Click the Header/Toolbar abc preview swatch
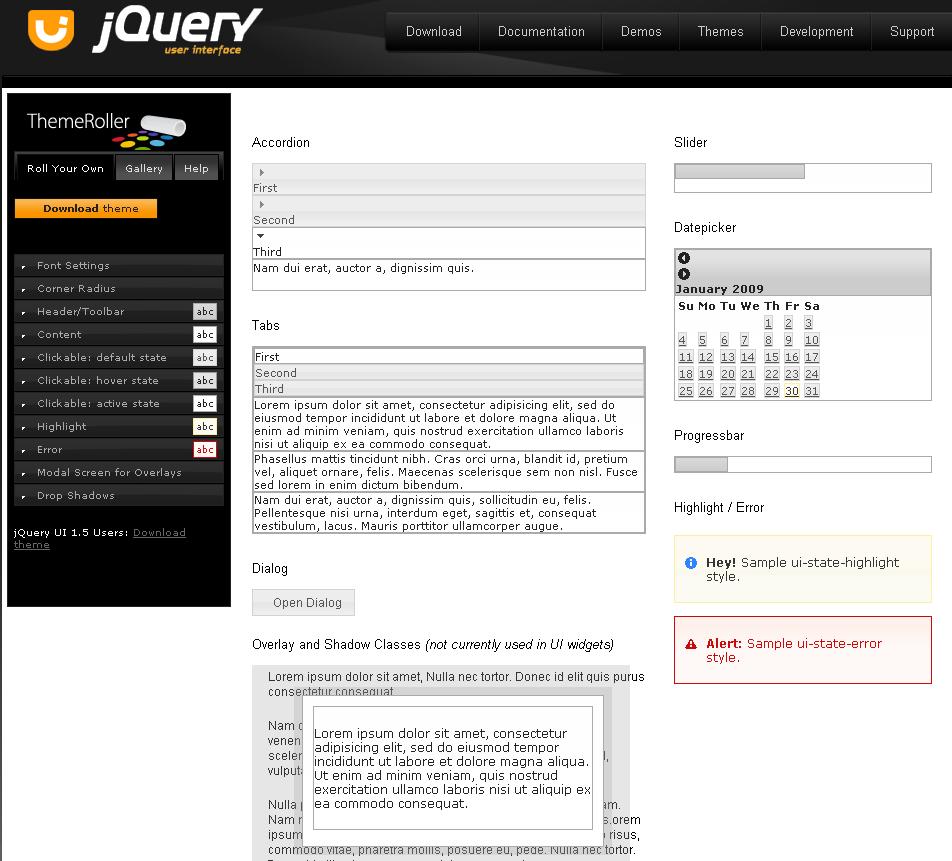952x861 pixels. point(205,312)
